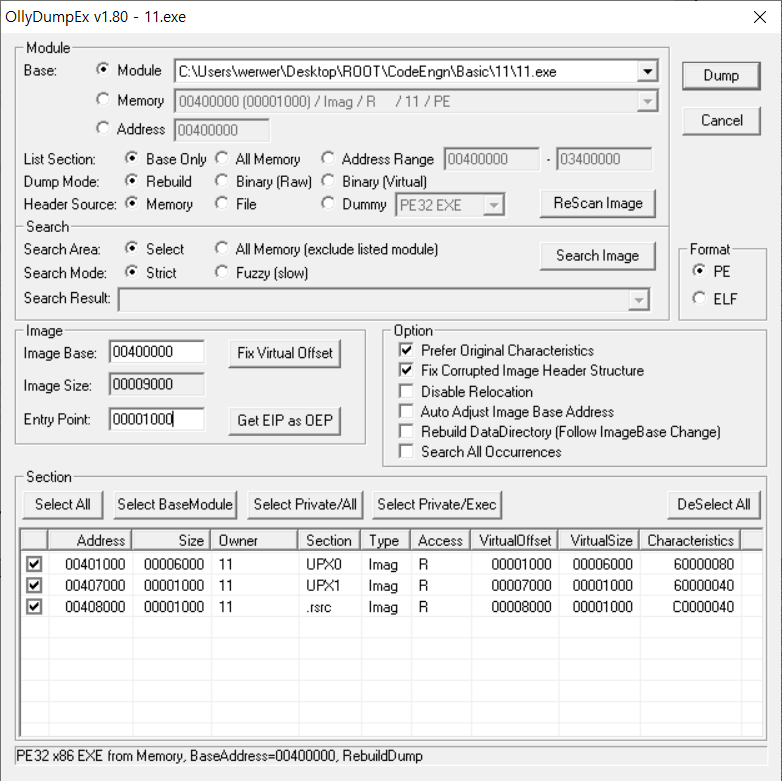Select characteristics value C0000040

pos(703,607)
